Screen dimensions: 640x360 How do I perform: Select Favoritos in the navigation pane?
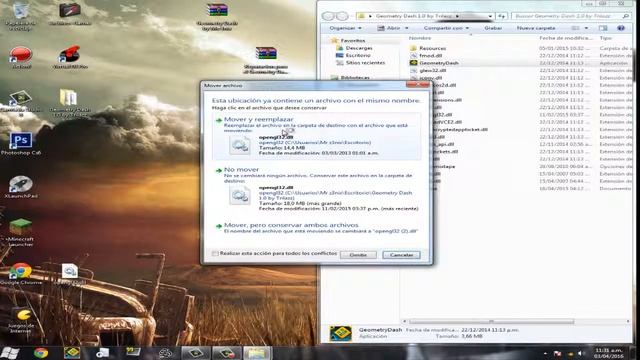[x=352, y=40]
